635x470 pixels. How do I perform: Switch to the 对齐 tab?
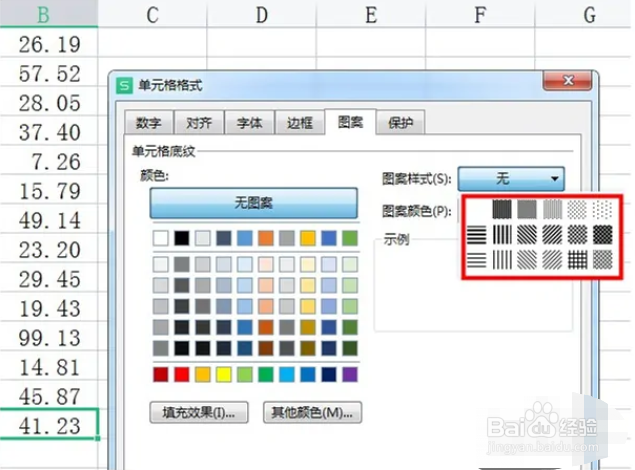click(199, 122)
